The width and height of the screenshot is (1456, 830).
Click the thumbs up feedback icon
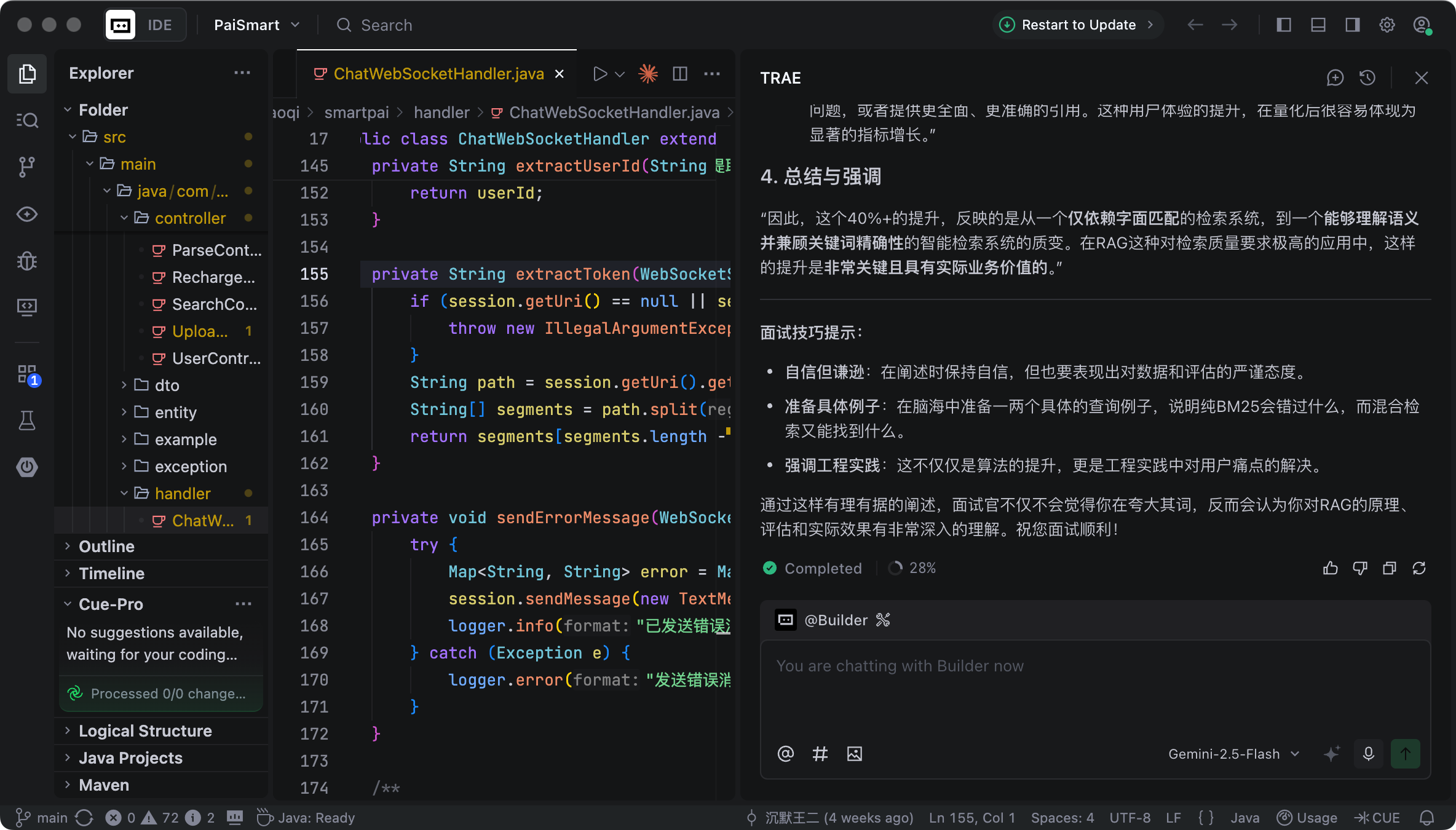(1330, 568)
